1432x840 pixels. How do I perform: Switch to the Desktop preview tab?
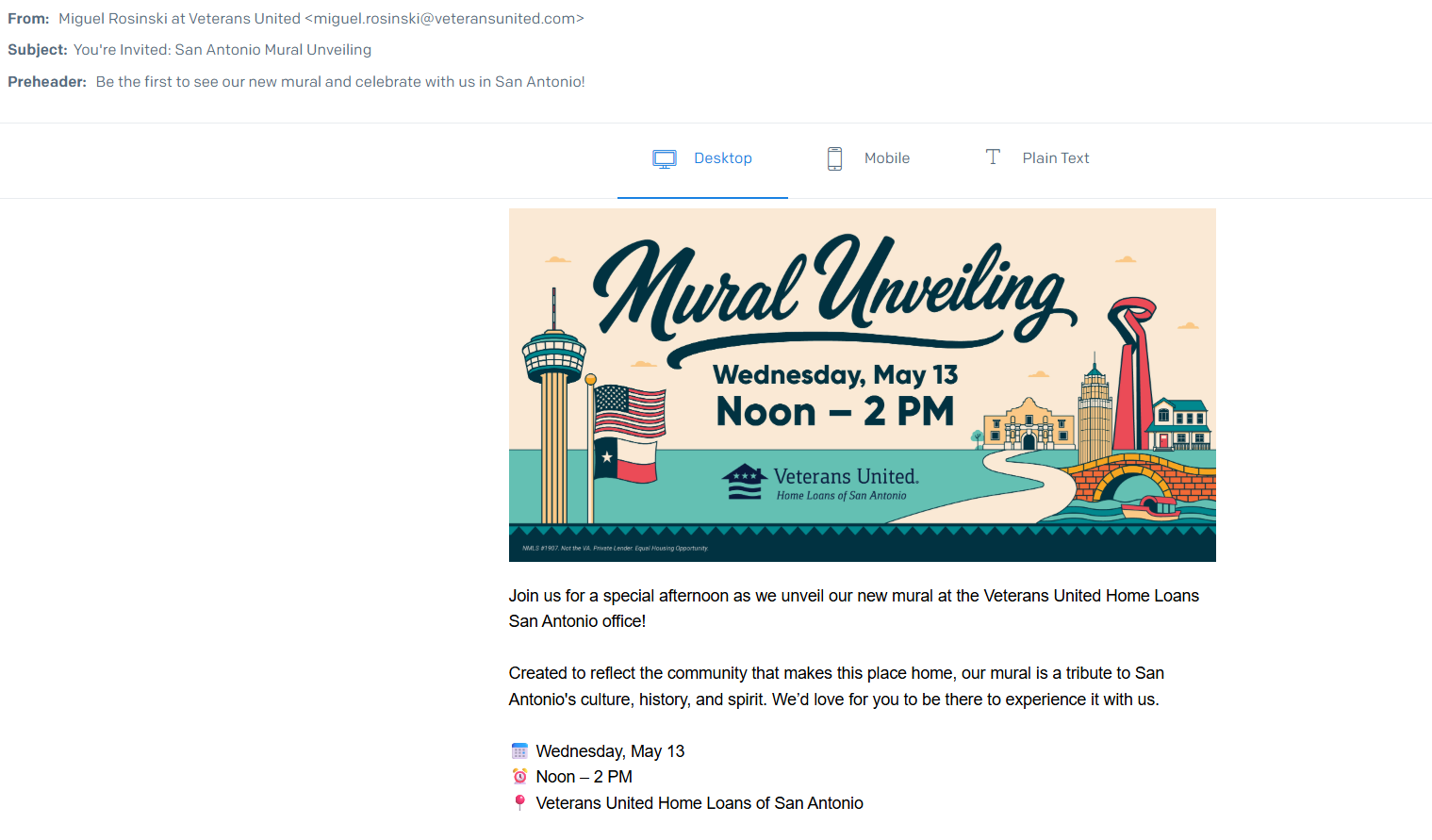(702, 158)
